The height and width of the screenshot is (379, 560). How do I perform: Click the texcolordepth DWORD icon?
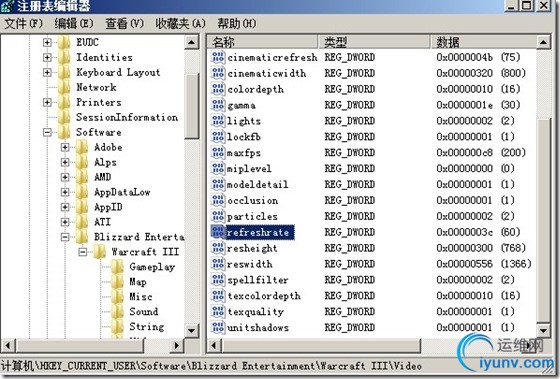click(218, 296)
